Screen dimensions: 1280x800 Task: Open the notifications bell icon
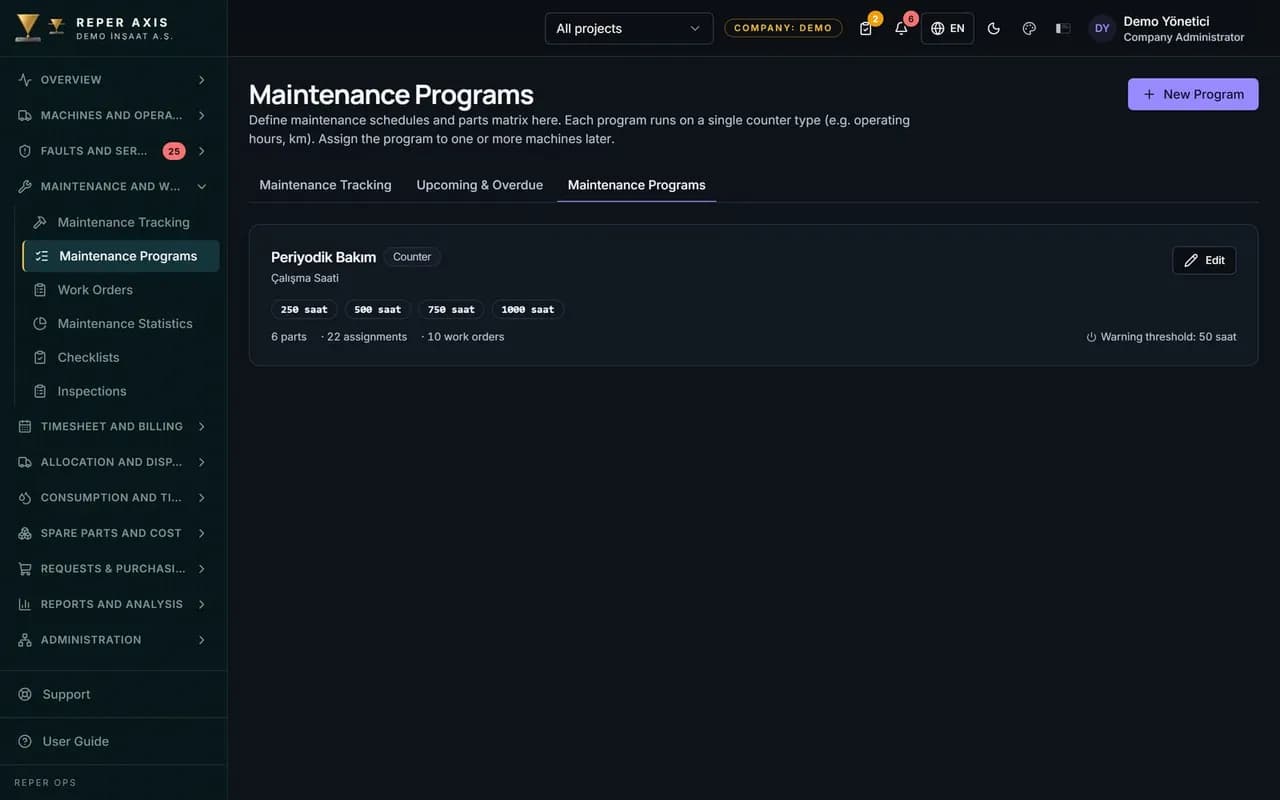point(901,28)
